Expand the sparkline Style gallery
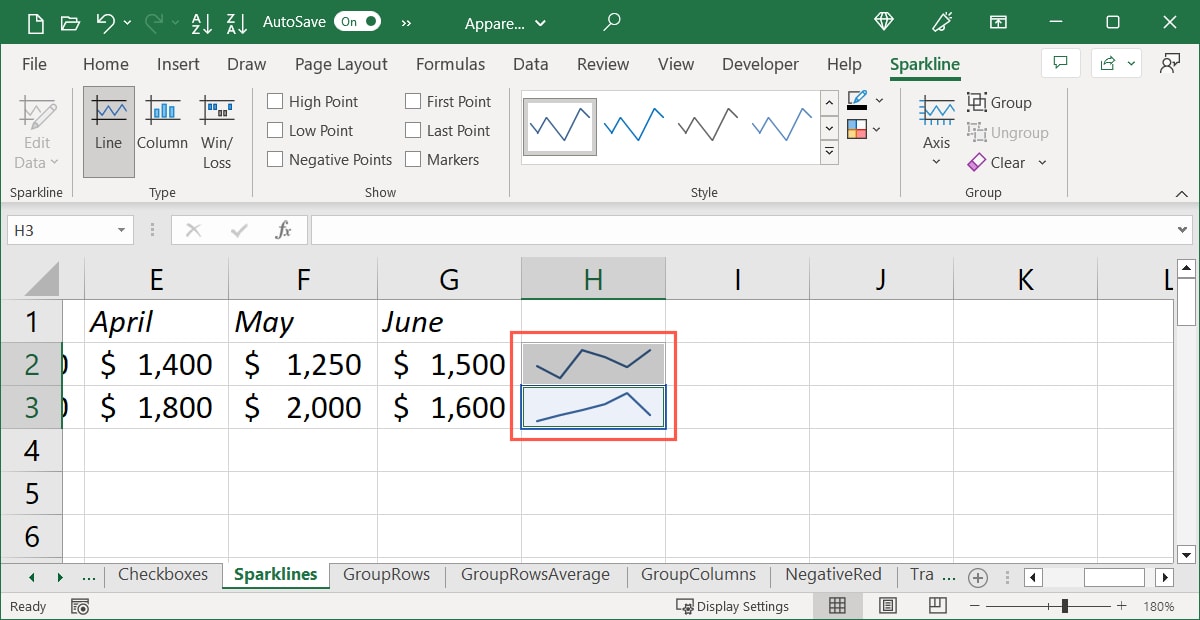 pyautogui.click(x=829, y=152)
